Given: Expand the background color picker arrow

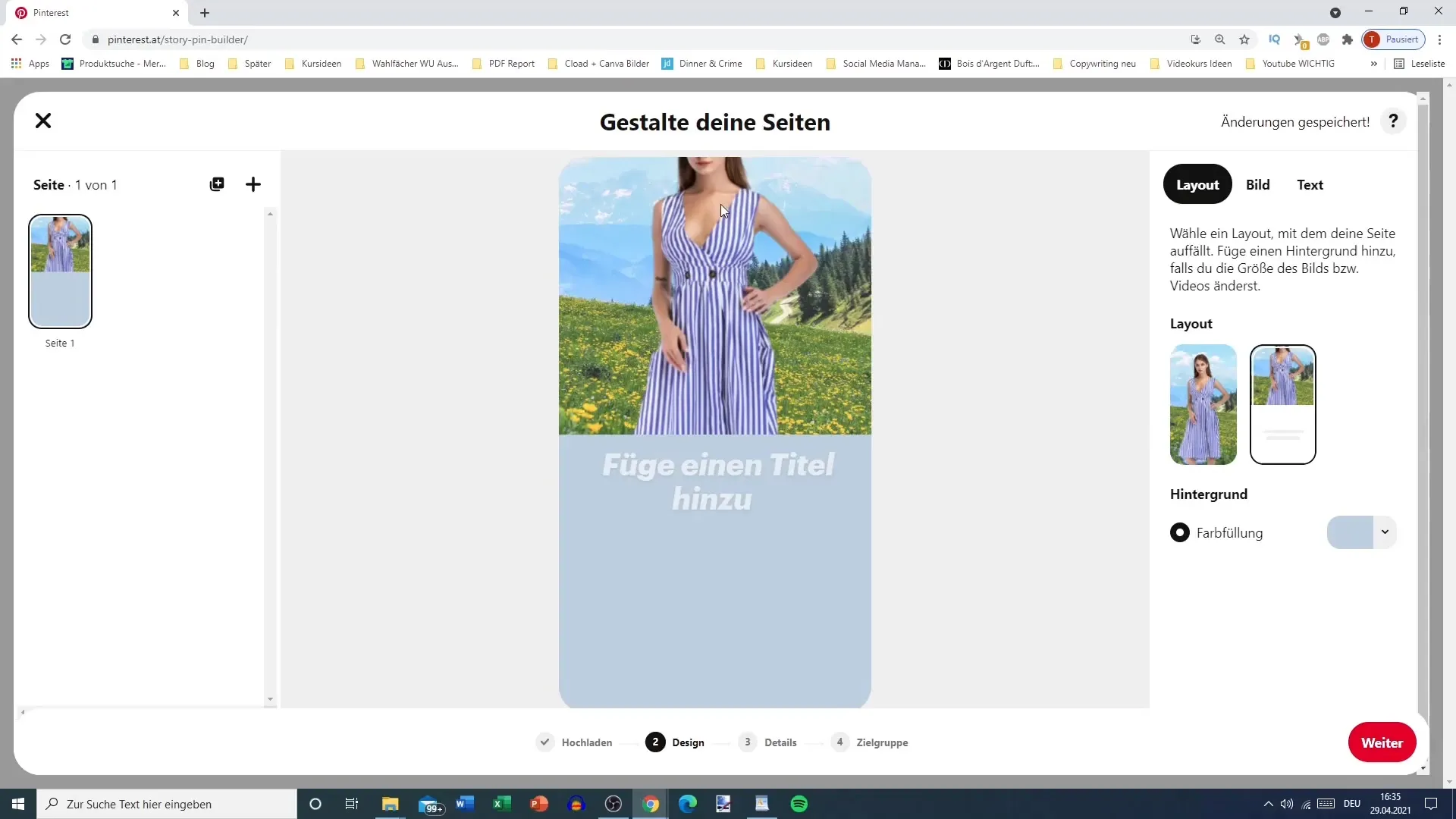Looking at the screenshot, I should (1385, 532).
